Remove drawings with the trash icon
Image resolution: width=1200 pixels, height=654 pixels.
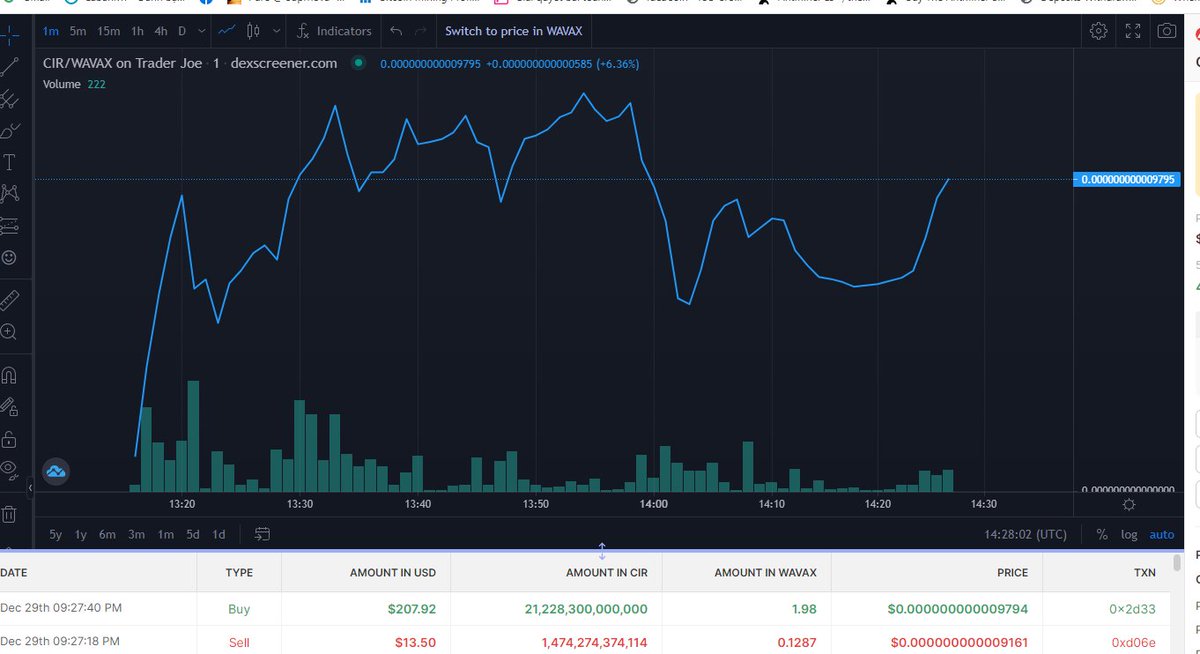click(9, 515)
